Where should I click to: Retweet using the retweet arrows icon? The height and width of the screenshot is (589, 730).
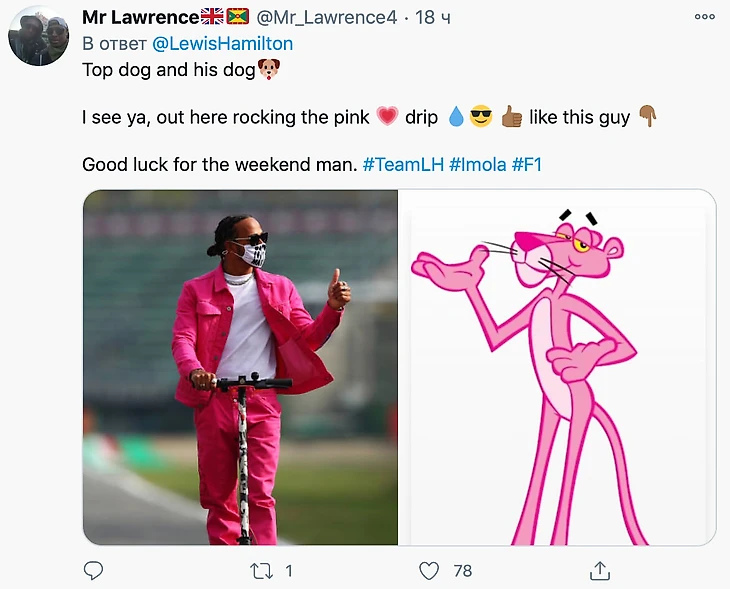tap(262, 571)
